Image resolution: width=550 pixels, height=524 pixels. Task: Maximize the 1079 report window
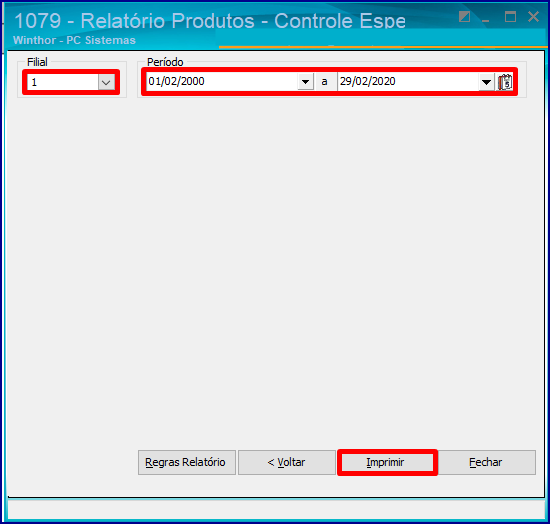click(x=510, y=16)
